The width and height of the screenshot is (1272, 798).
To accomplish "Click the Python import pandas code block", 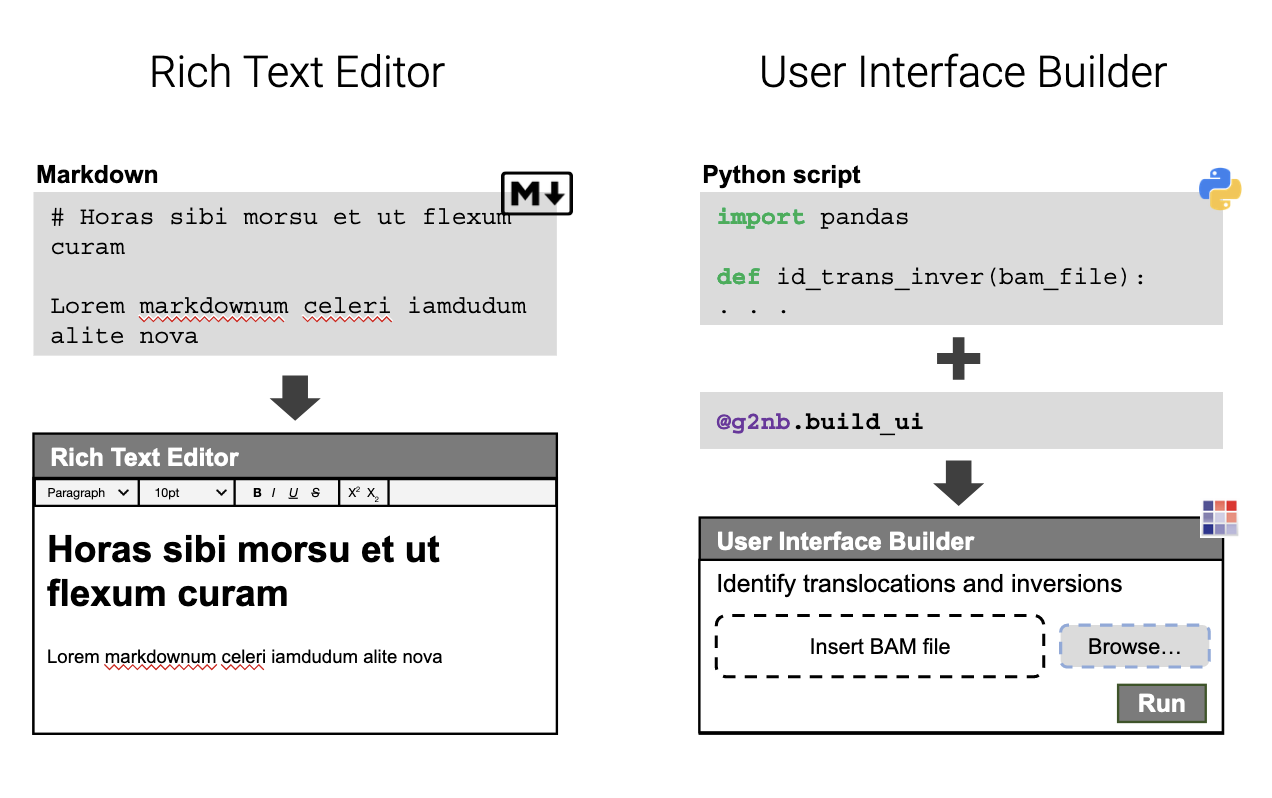I will click(961, 258).
